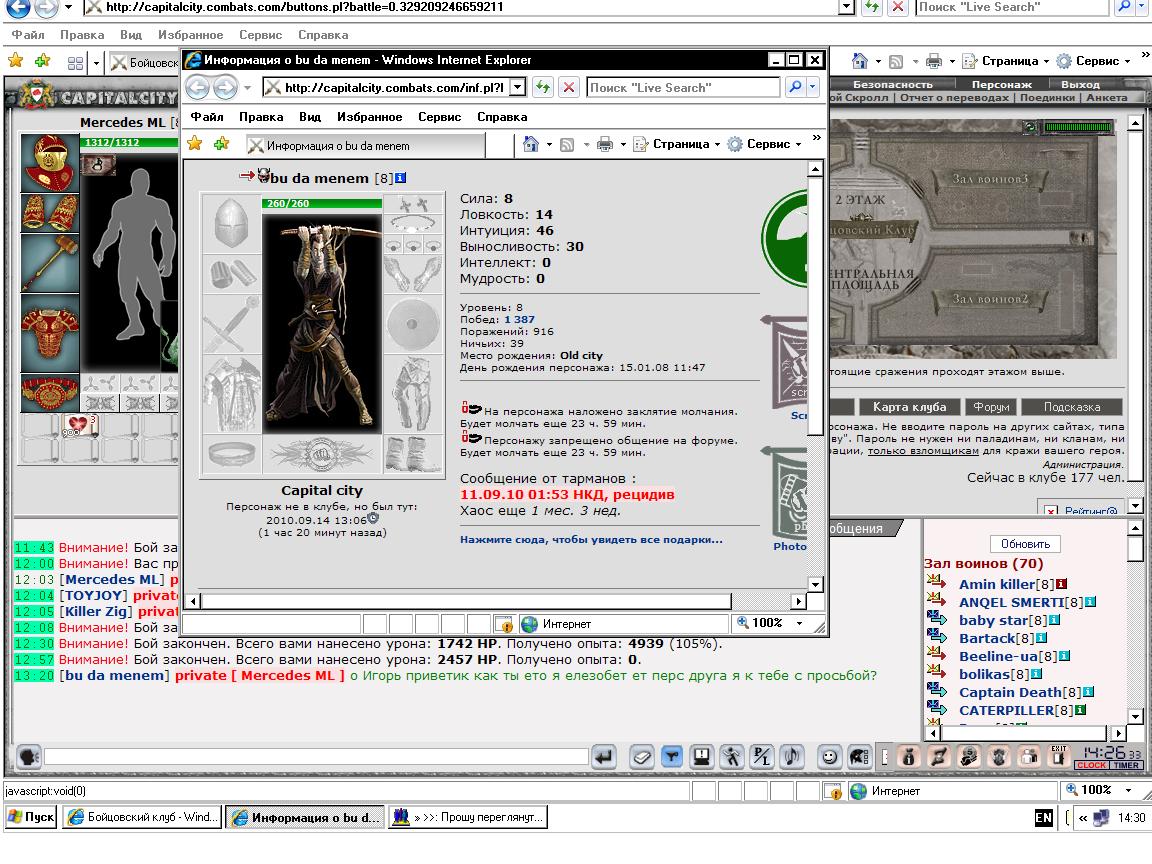Click private message arrow beside Bartack
Viewport: 1152px width, 864px height.
[x=937, y=636]
